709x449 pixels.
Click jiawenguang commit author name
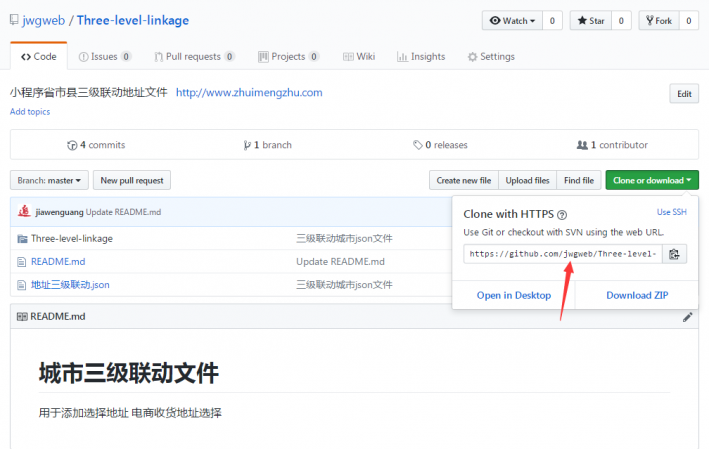[x=59, y=212]
